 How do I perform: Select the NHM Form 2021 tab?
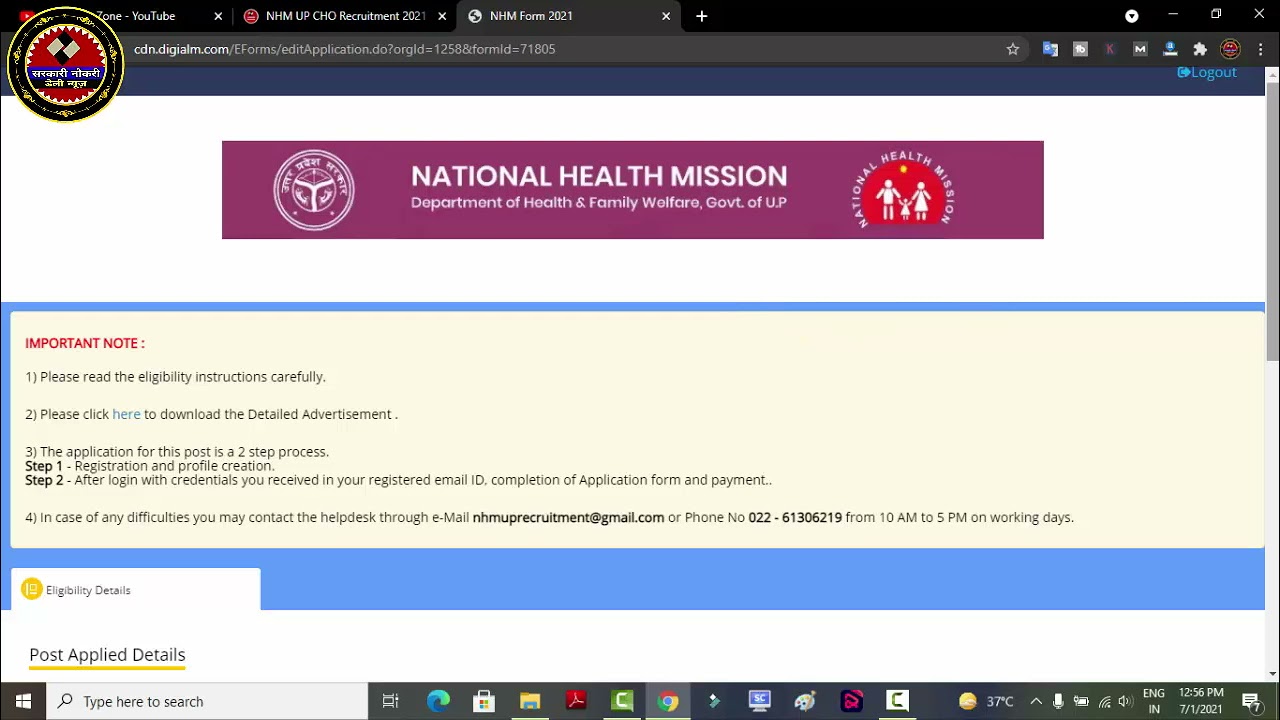click(568, 16)
